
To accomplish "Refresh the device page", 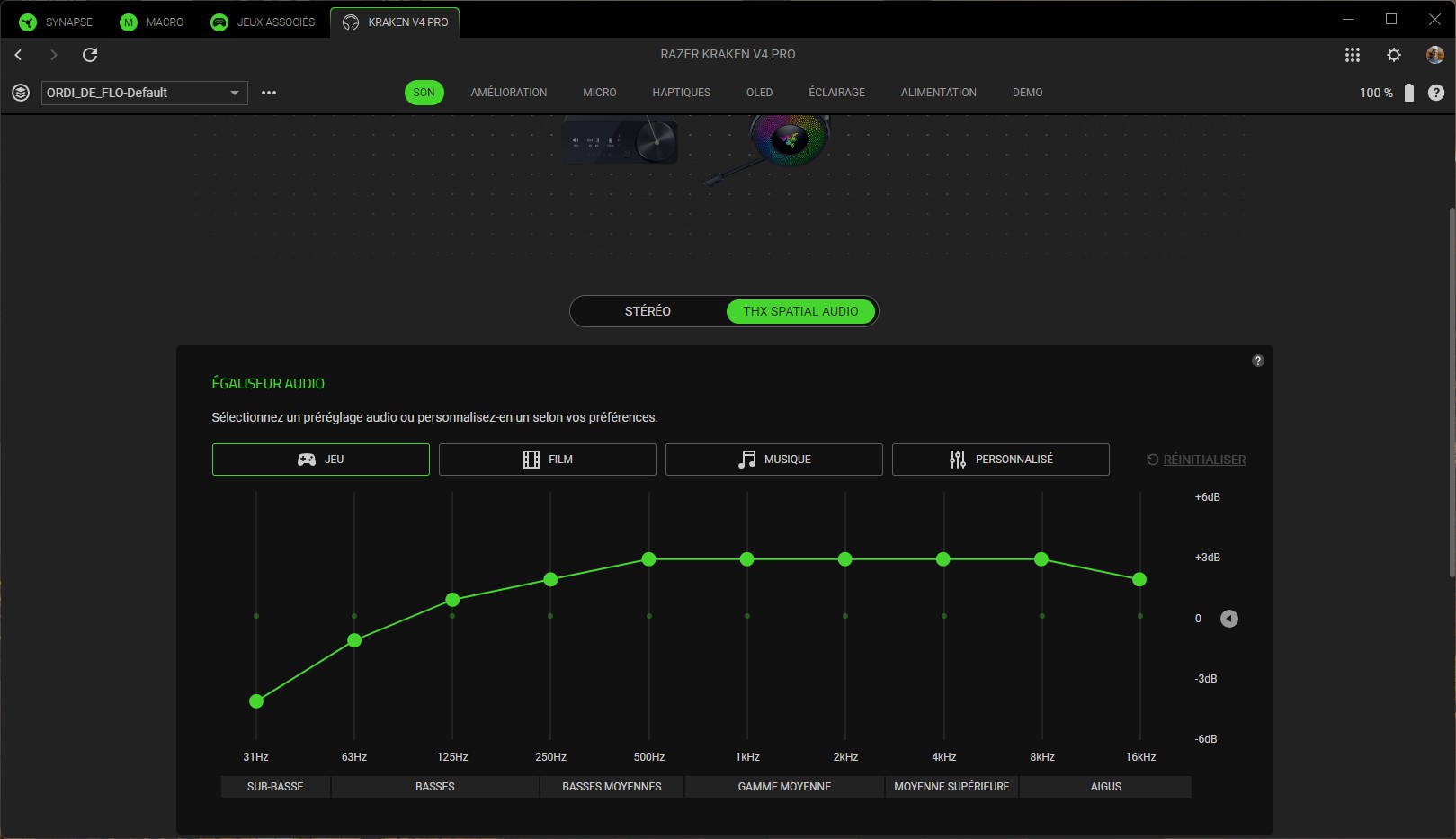I will 90,55.
